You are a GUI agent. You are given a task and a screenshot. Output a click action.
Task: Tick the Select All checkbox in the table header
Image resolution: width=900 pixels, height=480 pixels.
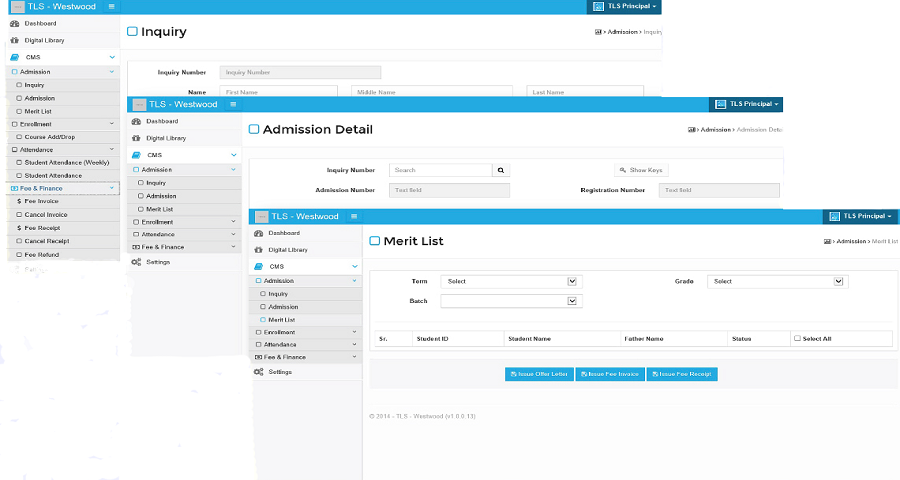[797, 339]
